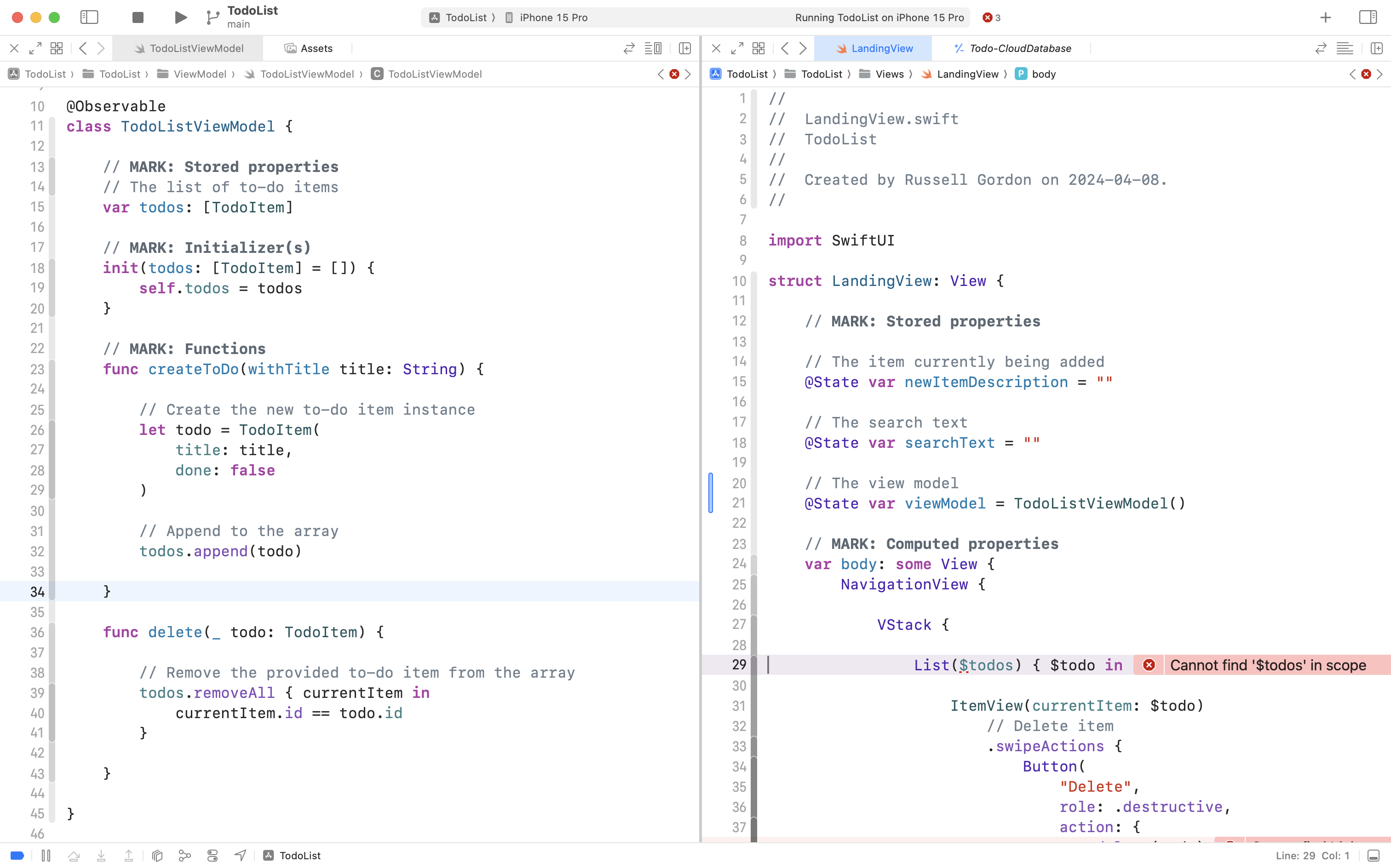
Task: Stop the running TodoList app
Action: tap(137, 17)
